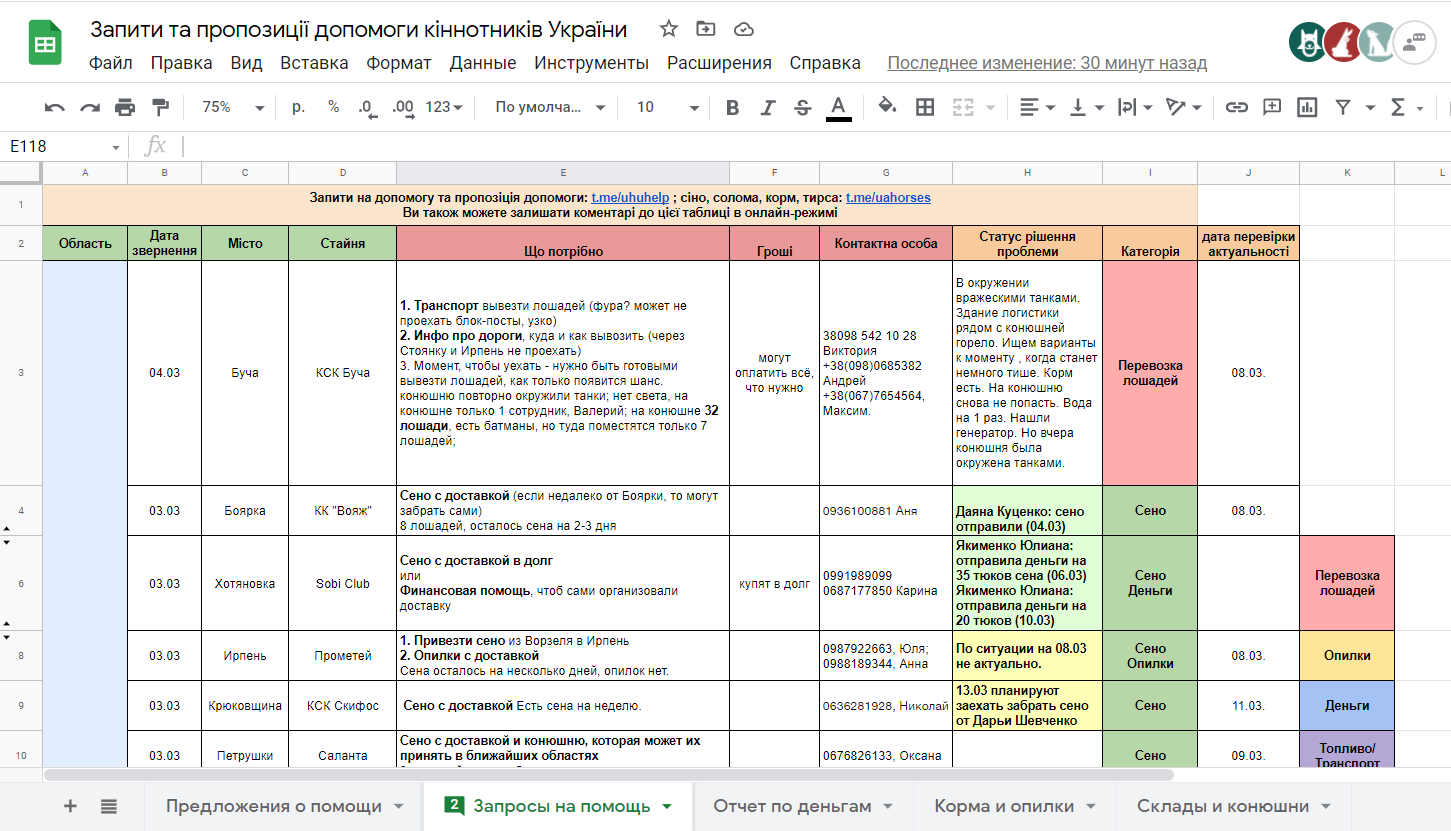Open the Вставка menu
Image resolution: width=1451 pixels, height=831 pixels.
click(314, 63)
